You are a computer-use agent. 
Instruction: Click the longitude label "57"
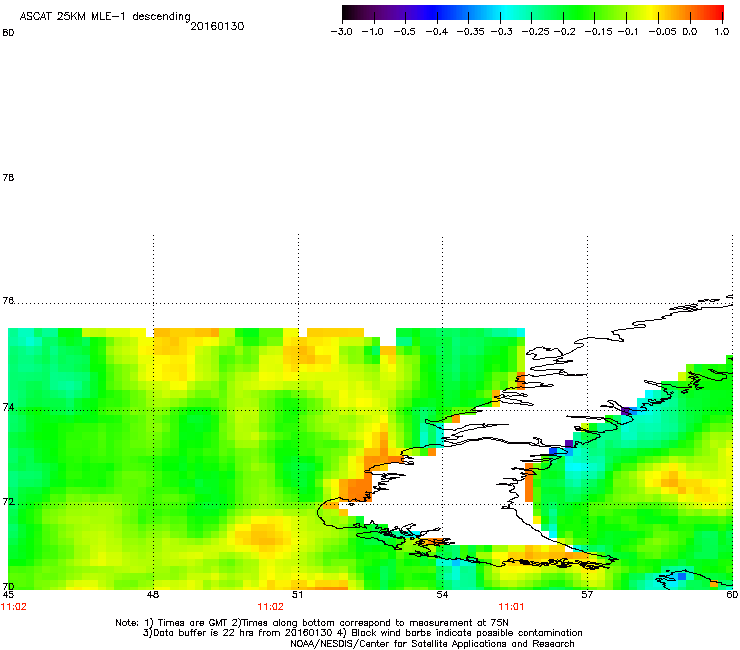coord(587,595)
